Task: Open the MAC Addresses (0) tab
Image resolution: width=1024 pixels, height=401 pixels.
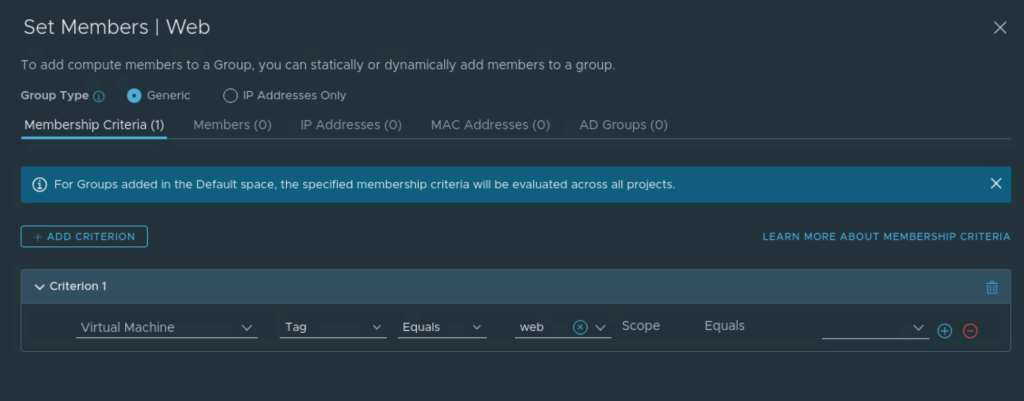Action: pos(490,125)
